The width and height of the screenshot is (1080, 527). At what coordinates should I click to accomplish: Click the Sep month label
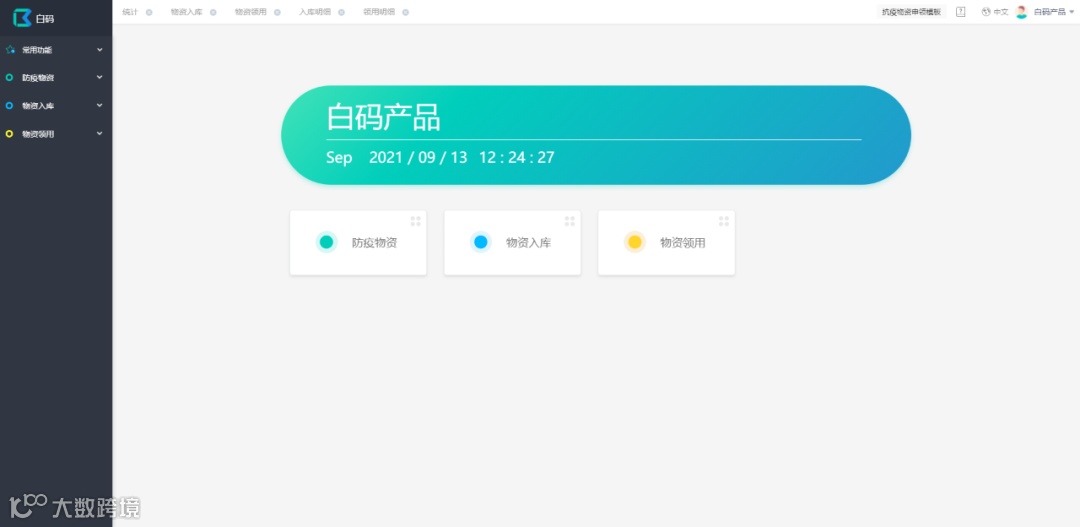(339, 158)
